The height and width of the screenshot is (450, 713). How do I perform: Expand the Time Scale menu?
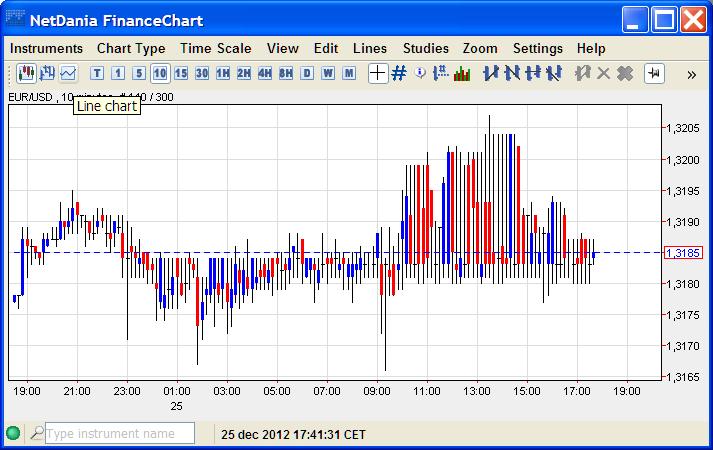216,48
